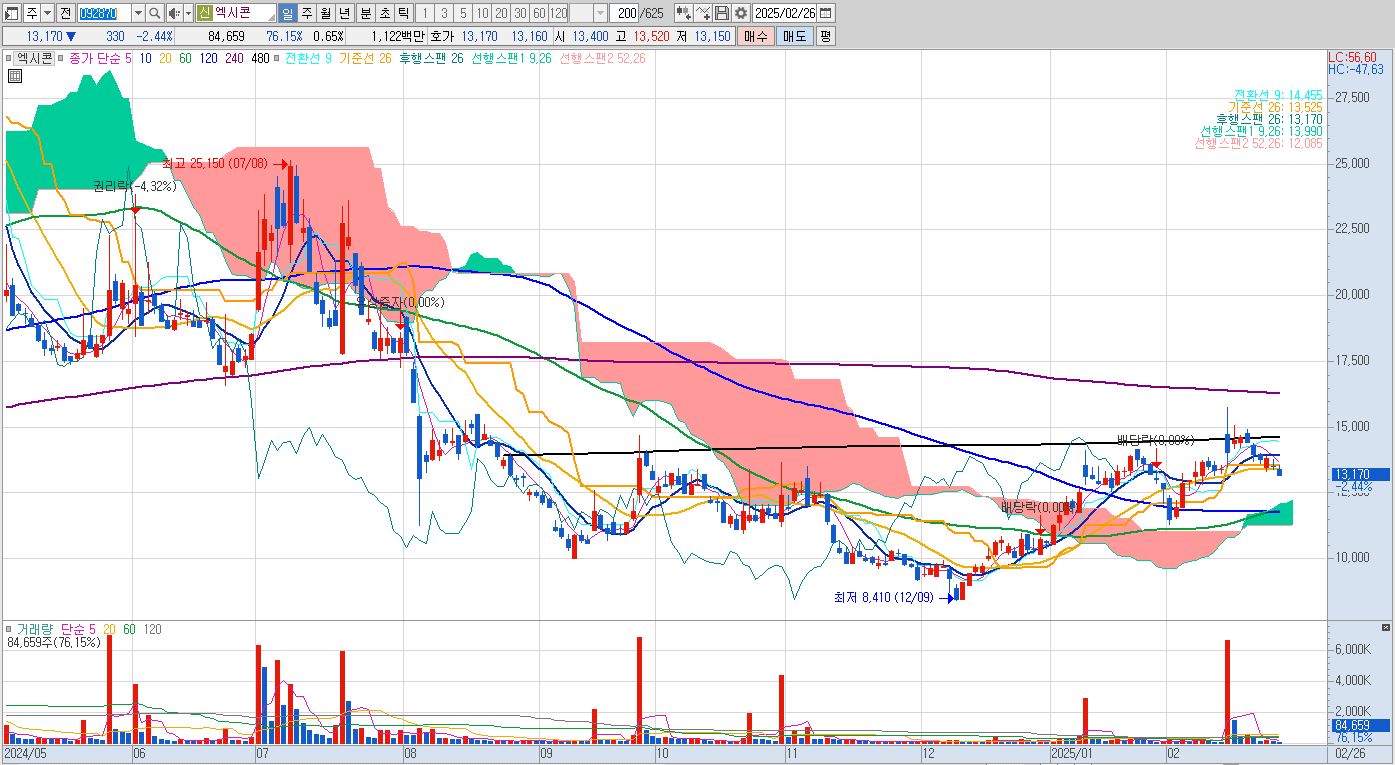Select the 10 interval preset
This screenshot has width=1395, height=765.
point(482,13)
